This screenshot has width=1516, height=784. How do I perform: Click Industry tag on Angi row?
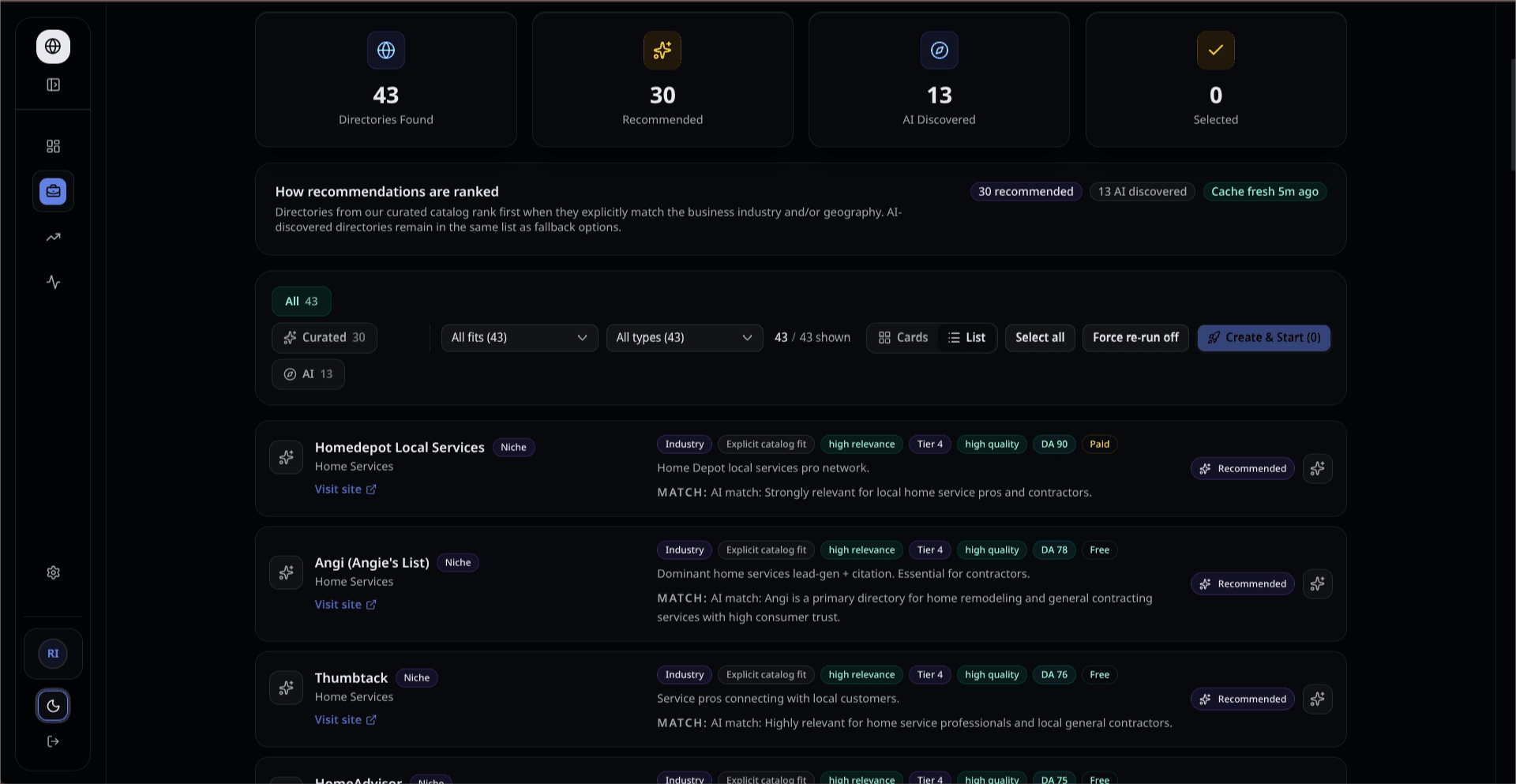pyautogui.click(x=685, y=550)
